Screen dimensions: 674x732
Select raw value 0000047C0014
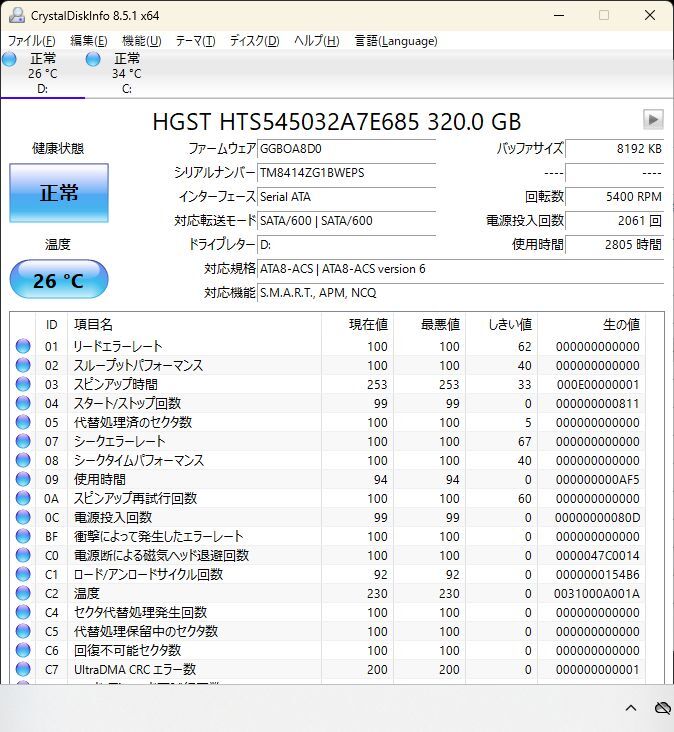[597, 556]
